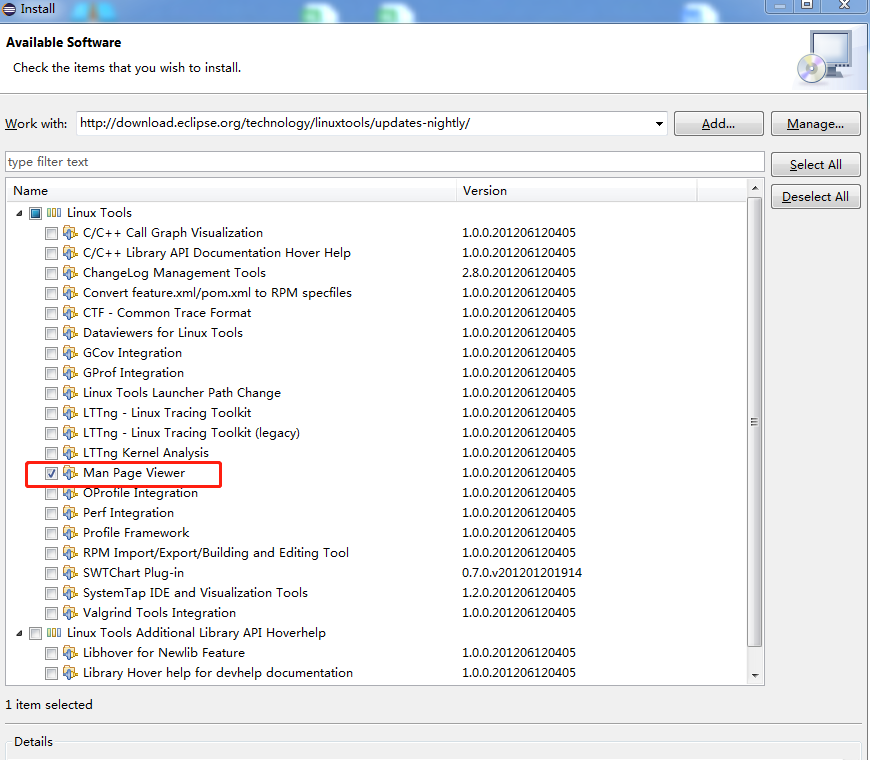
Task: Click the feature icon beside GCov Integration
Action: (70, 352)
